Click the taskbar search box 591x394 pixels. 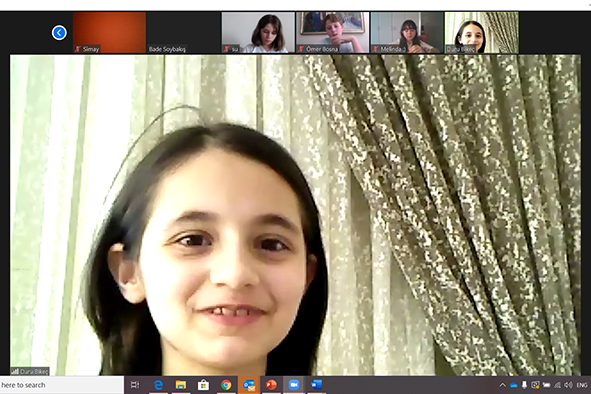click(62, 385)
